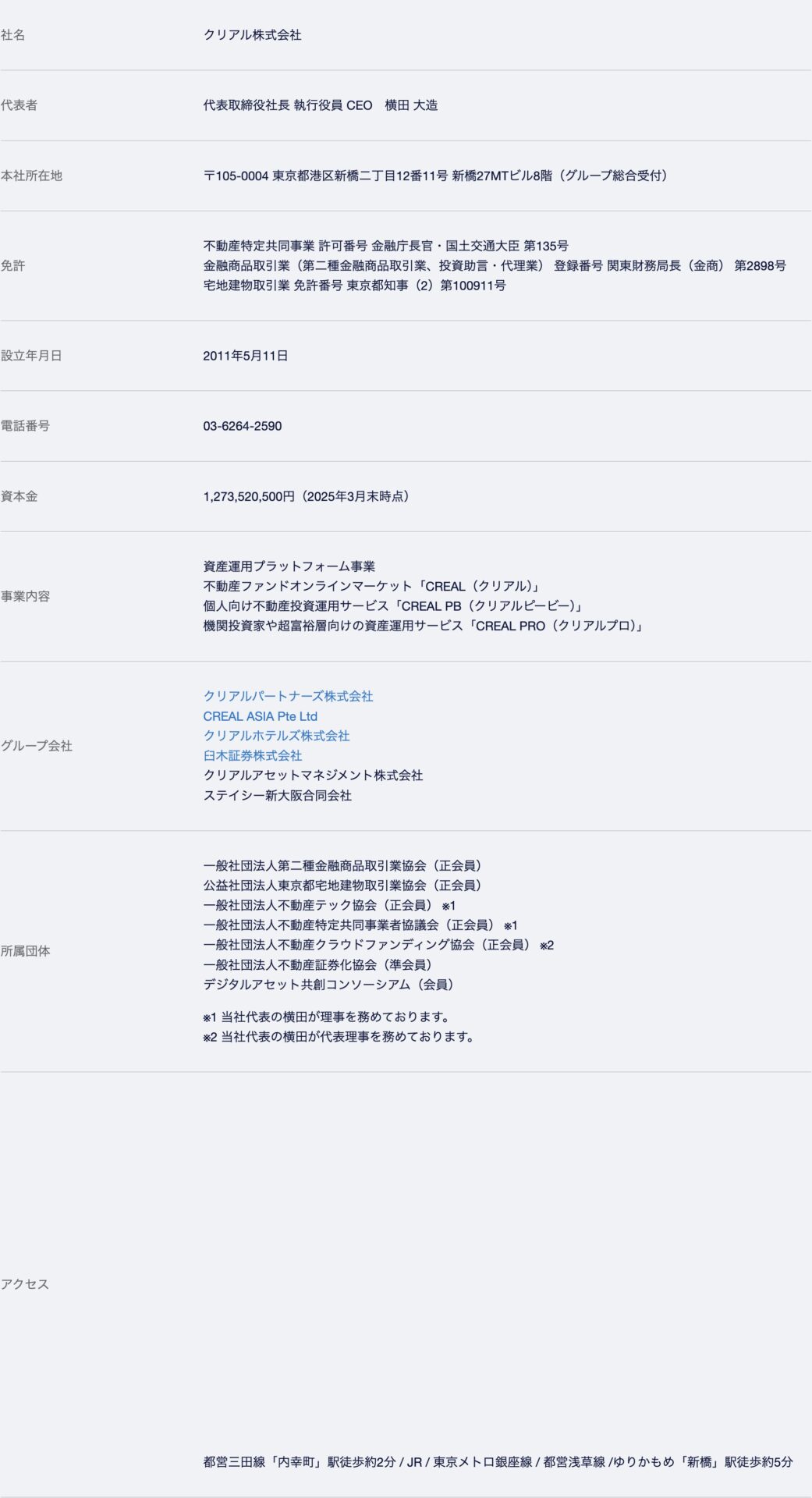Click the 免許 row label
This screenshot has width=812, height=1498.
(x=12, y=266)
